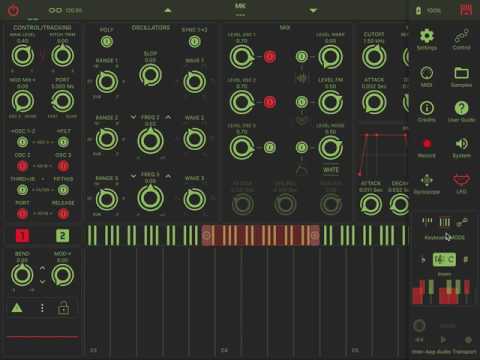Toggle the red OSC 3 switch in Control/Tracking
Screen dimensions: 480x360
[63, 166]
